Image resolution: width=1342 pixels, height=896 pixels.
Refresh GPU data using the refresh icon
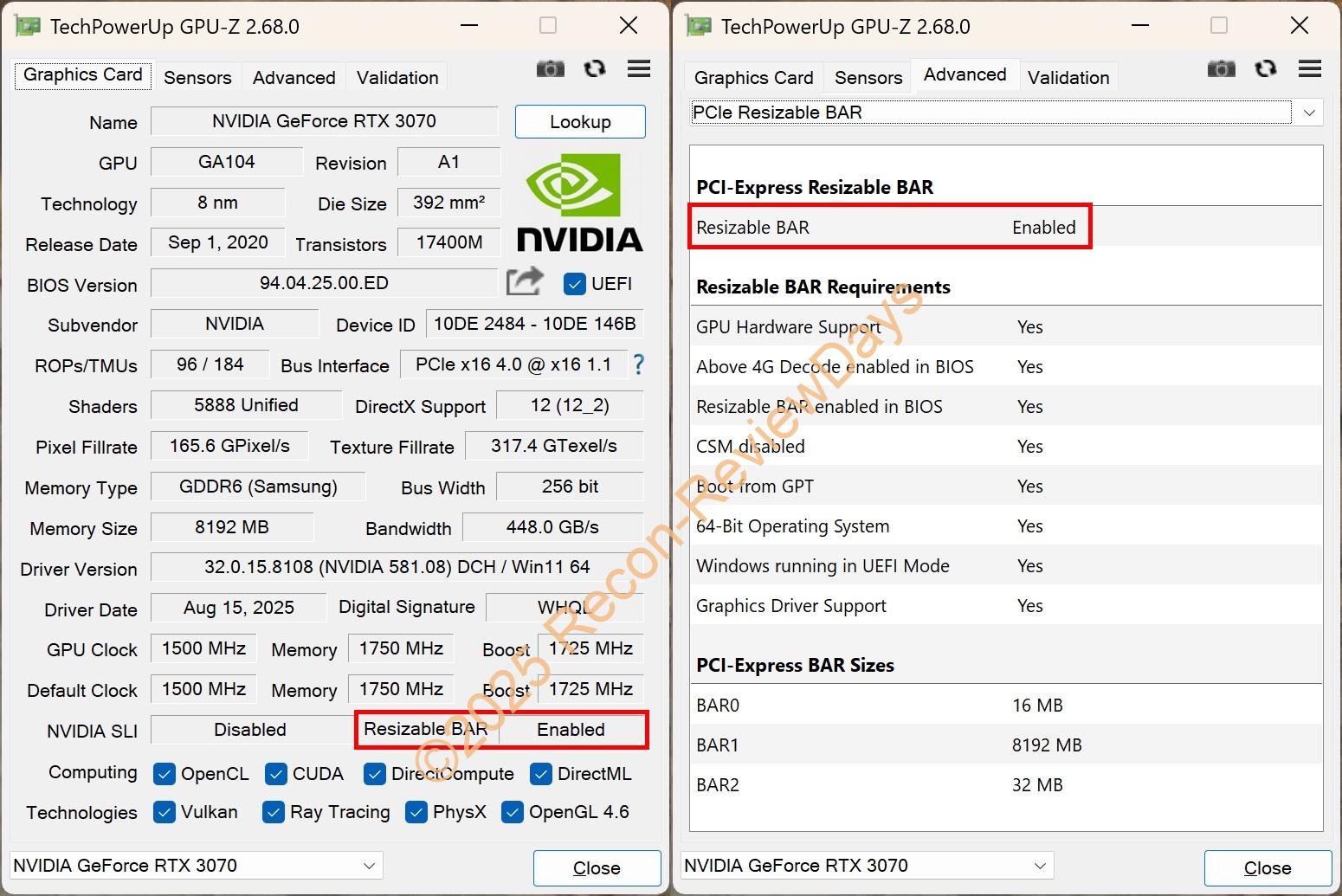click(595, 68)
